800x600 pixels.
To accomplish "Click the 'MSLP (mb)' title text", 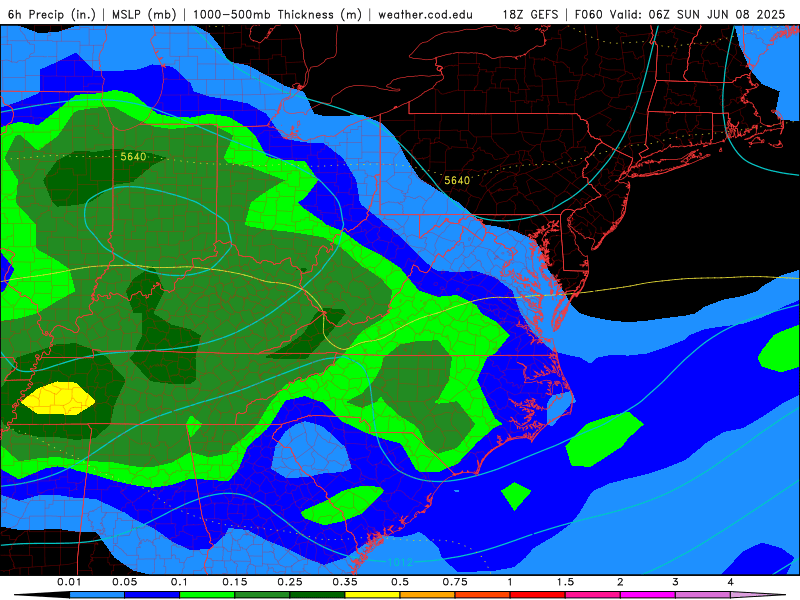I will coord(144,14).
